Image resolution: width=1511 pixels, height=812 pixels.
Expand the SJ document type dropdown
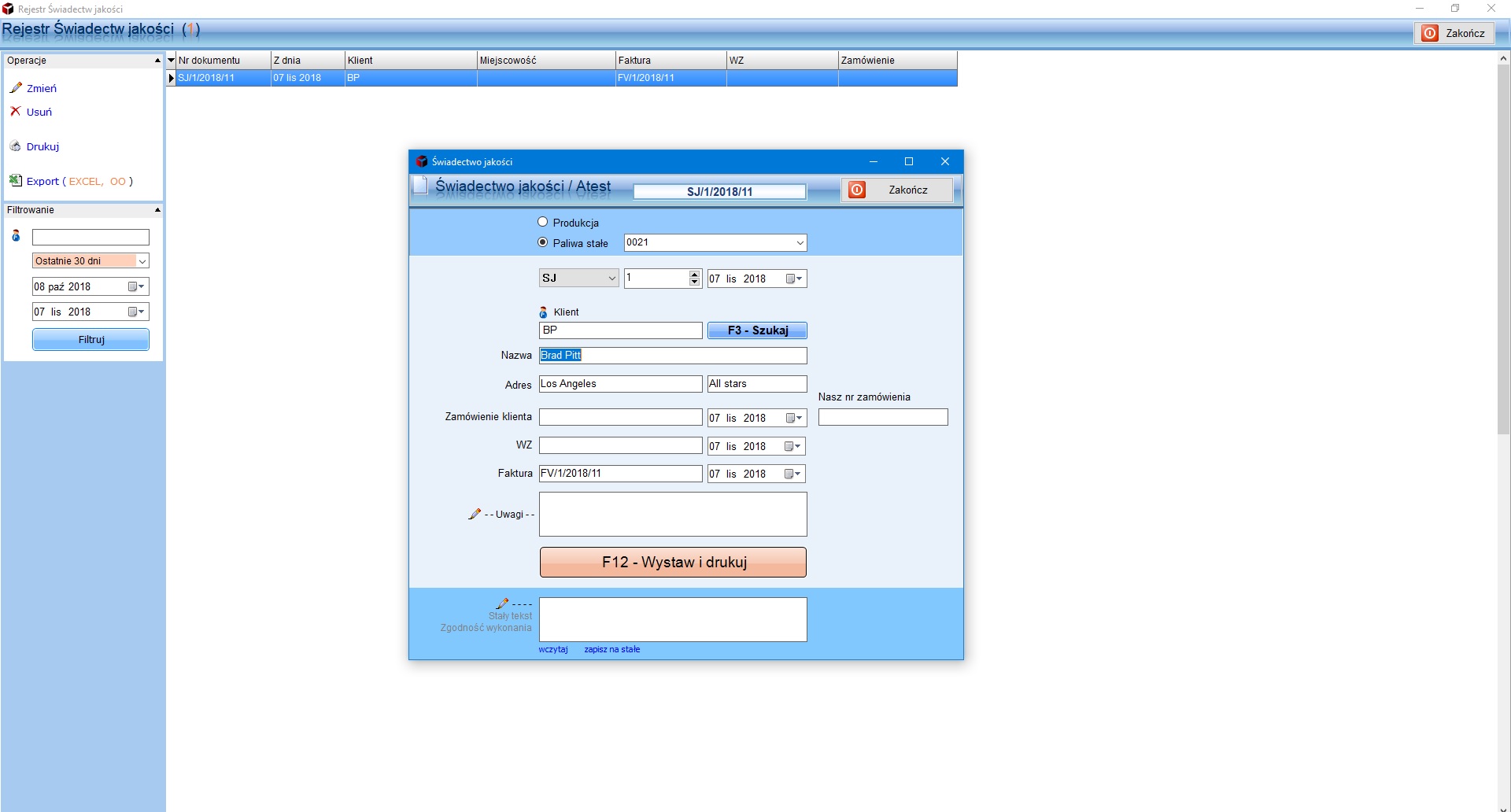611,279
